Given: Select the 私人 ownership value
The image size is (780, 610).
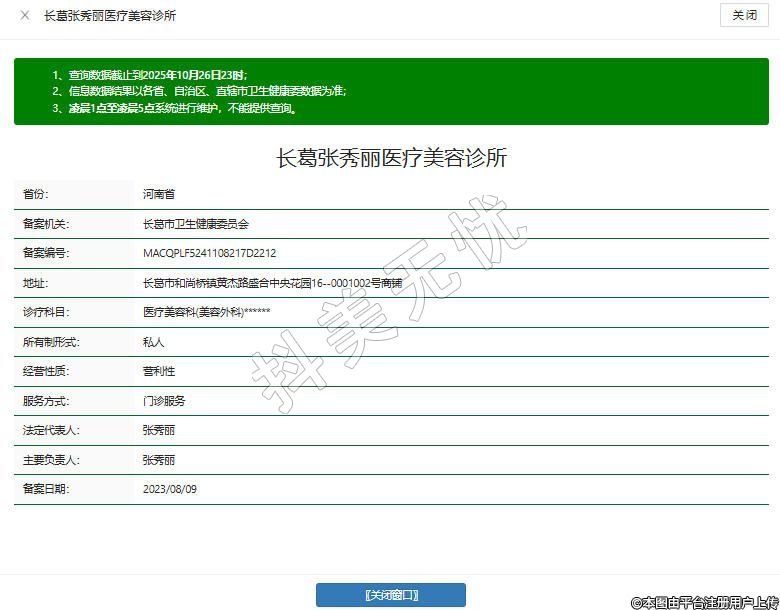Looking at the screenshot, I should (153, 342).
